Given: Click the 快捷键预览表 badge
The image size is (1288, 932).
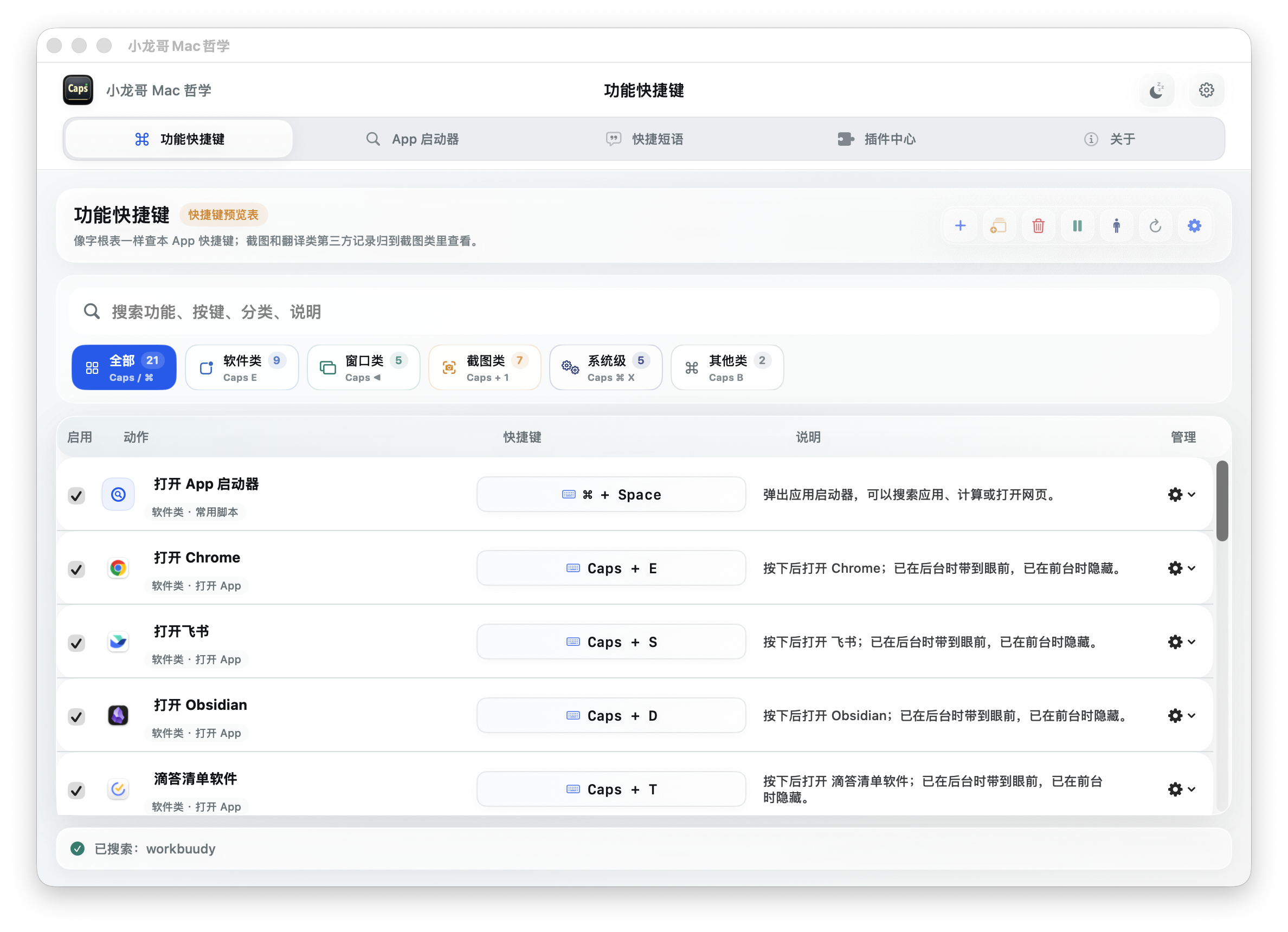Looking at the screenshot, I should [223, 215].
